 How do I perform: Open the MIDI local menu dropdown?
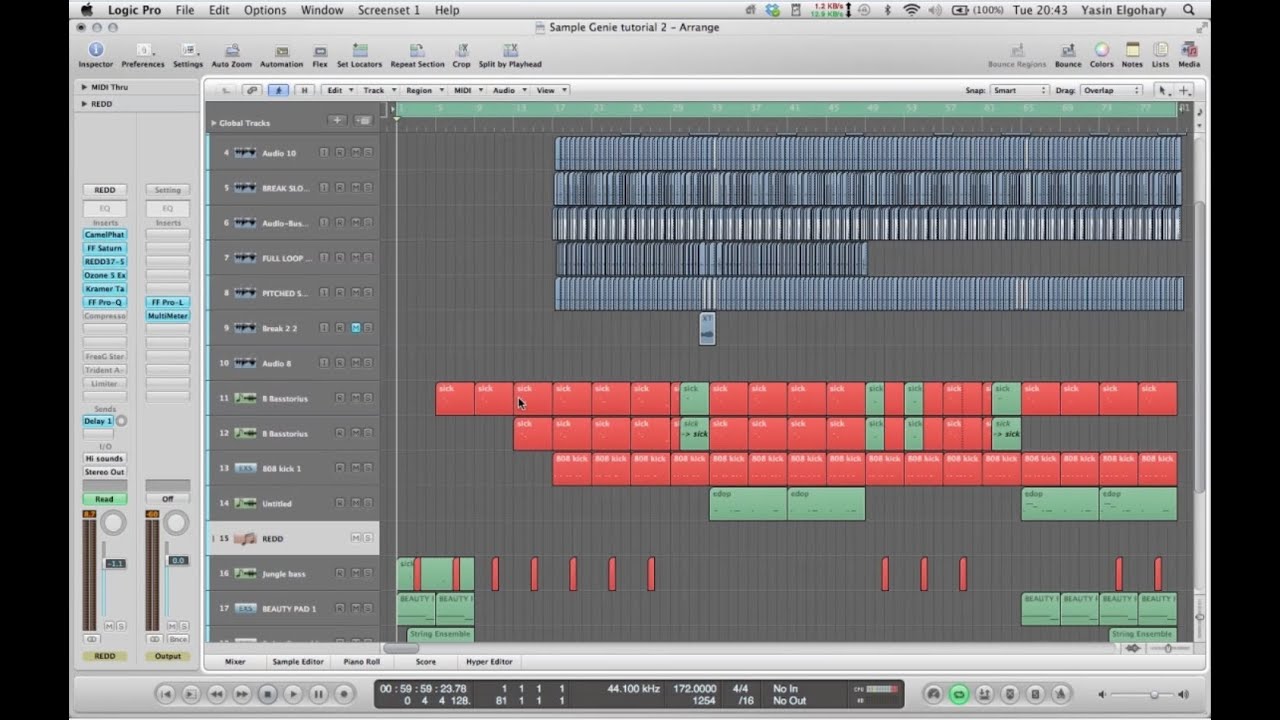(466, 90)
